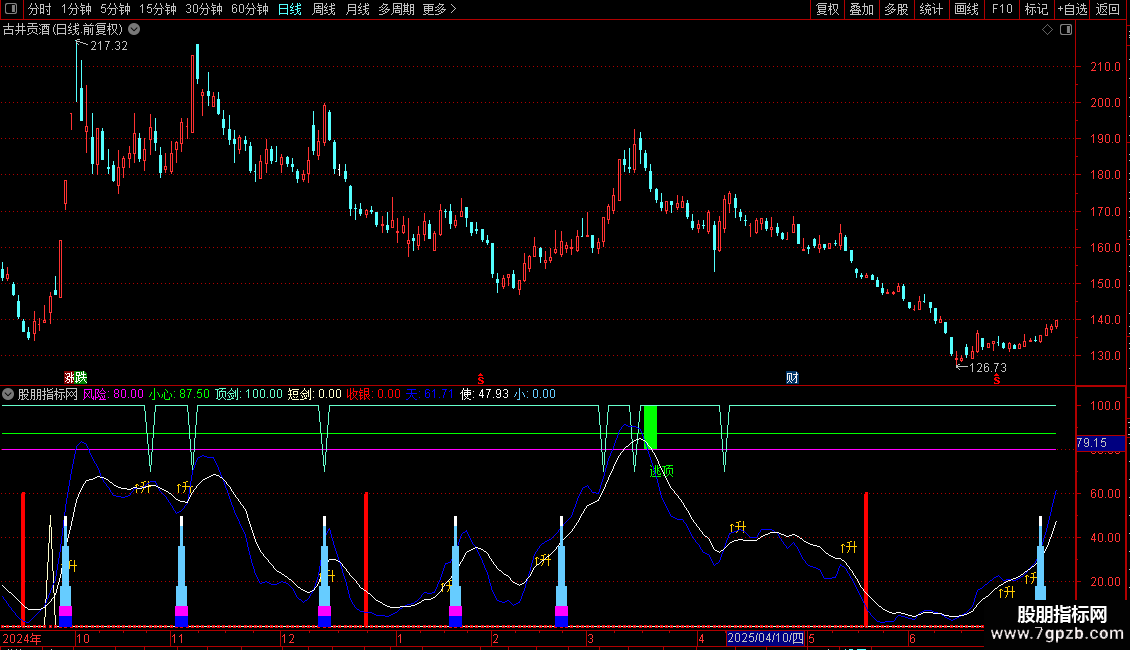Image resolution: width=1130 pixels, height=650 pixels.
Task: Click the 返回 back button
Action: pyautogui.click(x=1108, y=9)
